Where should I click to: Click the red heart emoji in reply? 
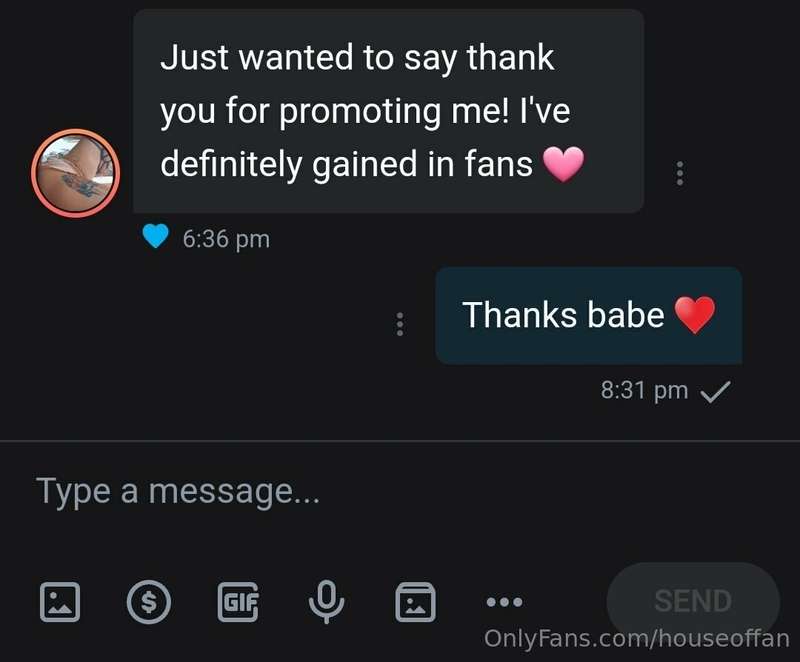click(695, 315)
